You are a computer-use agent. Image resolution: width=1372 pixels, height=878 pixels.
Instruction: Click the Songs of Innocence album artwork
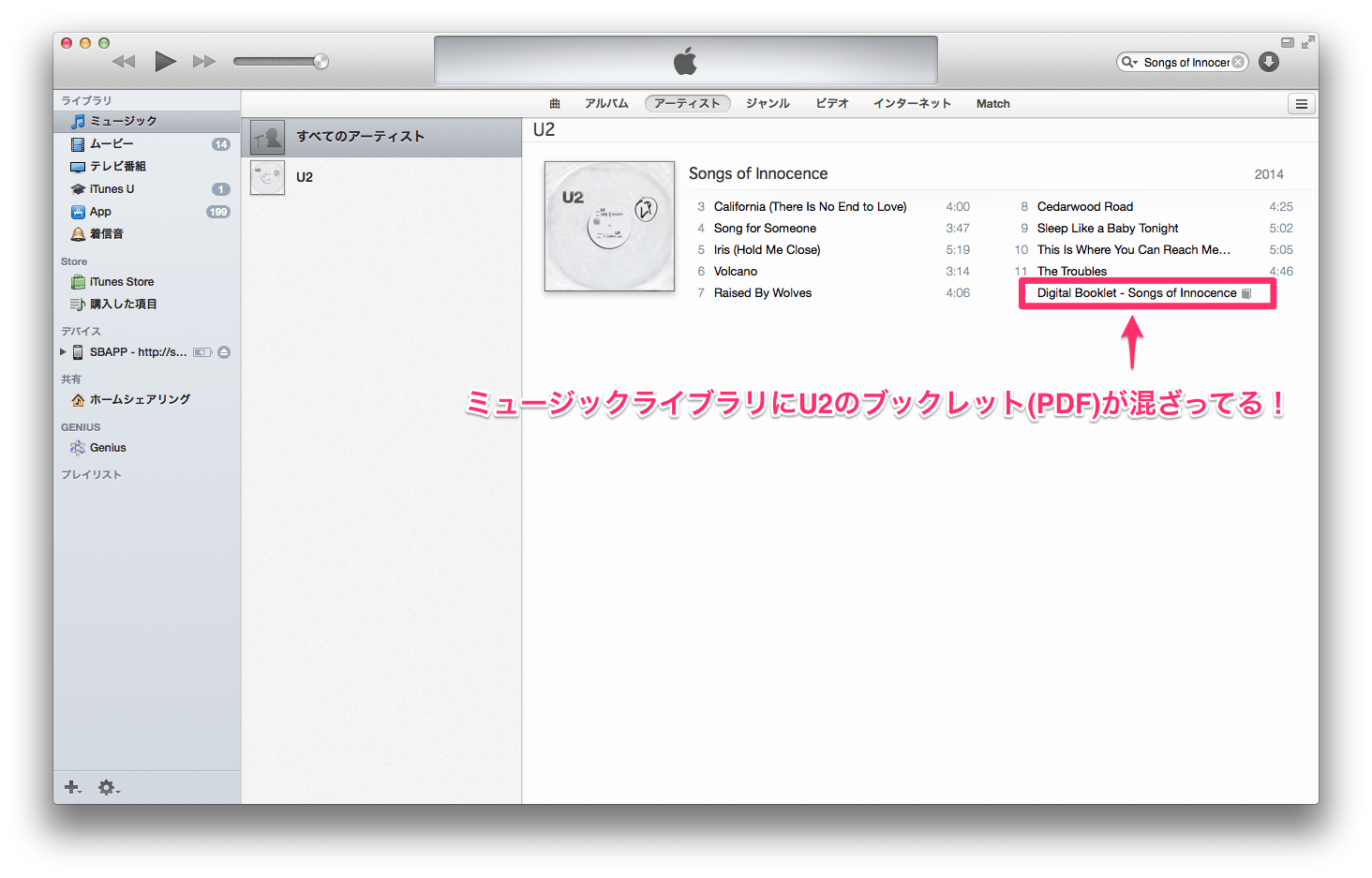coord(609,226)
